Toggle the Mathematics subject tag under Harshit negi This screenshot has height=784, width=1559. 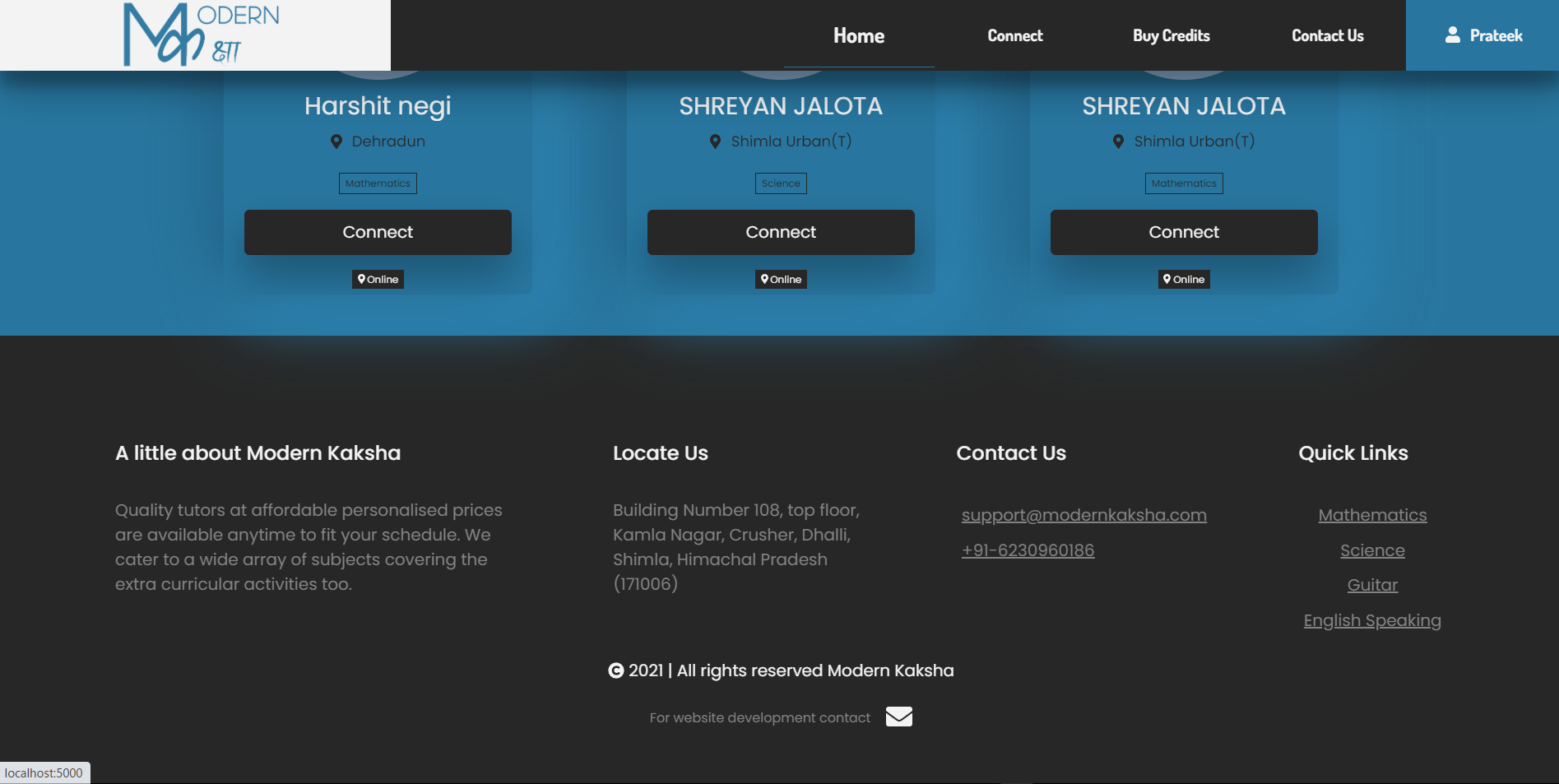tap(378, 183)
